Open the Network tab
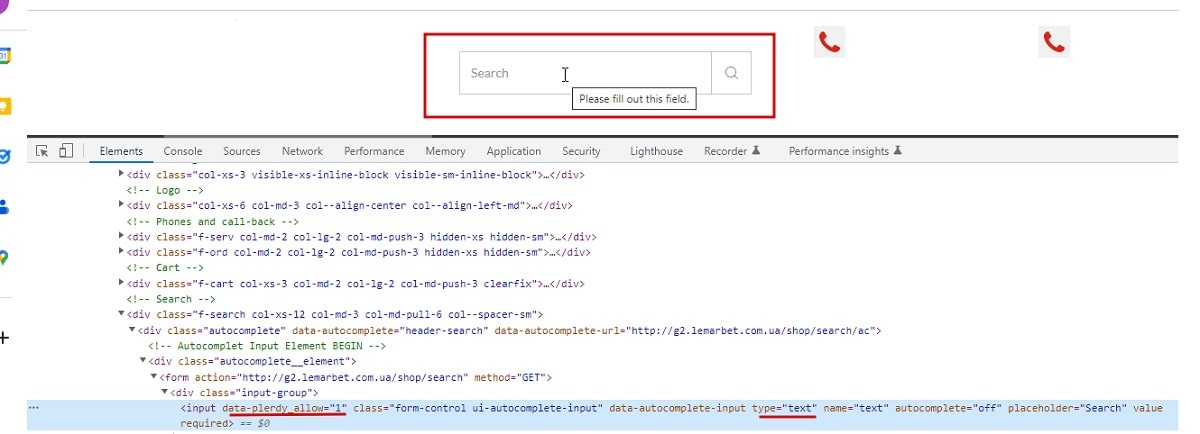Screen dimensions: 1200x434 click(302, 152)
